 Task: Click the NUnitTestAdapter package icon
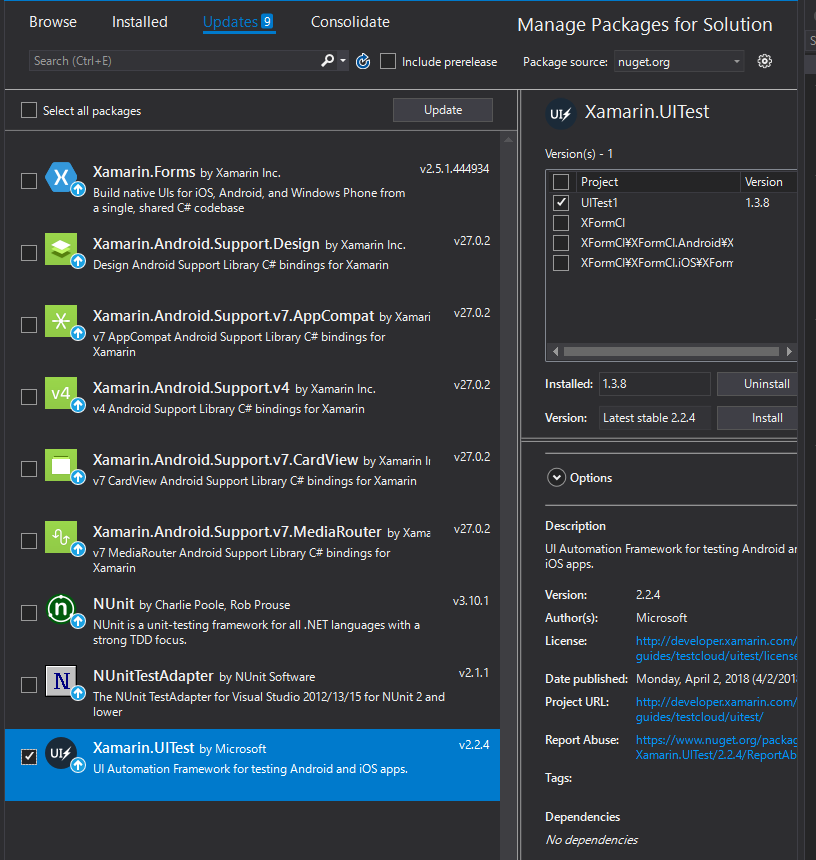(x=61, y=681)
